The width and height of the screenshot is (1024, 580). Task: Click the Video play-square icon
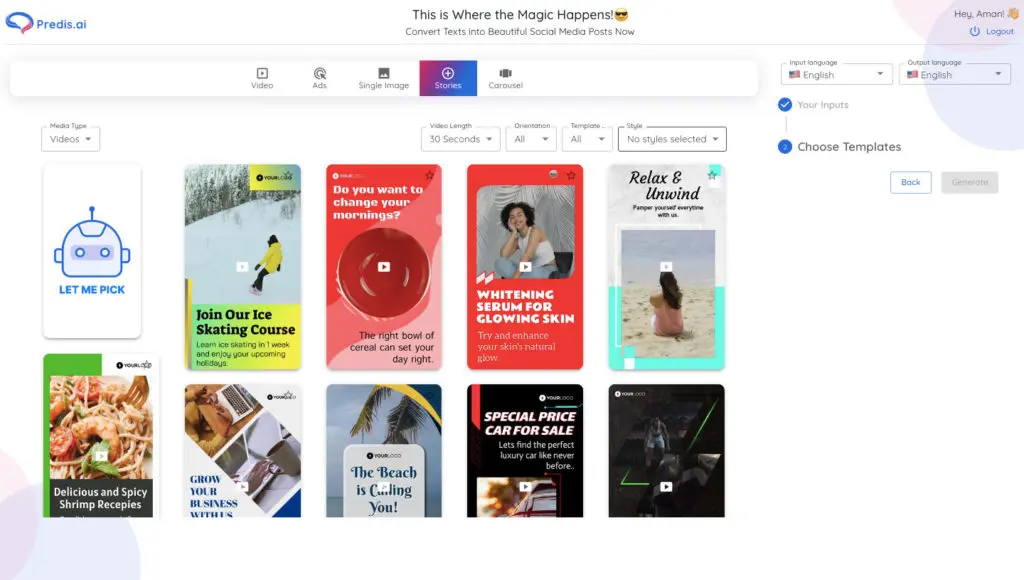262,73
